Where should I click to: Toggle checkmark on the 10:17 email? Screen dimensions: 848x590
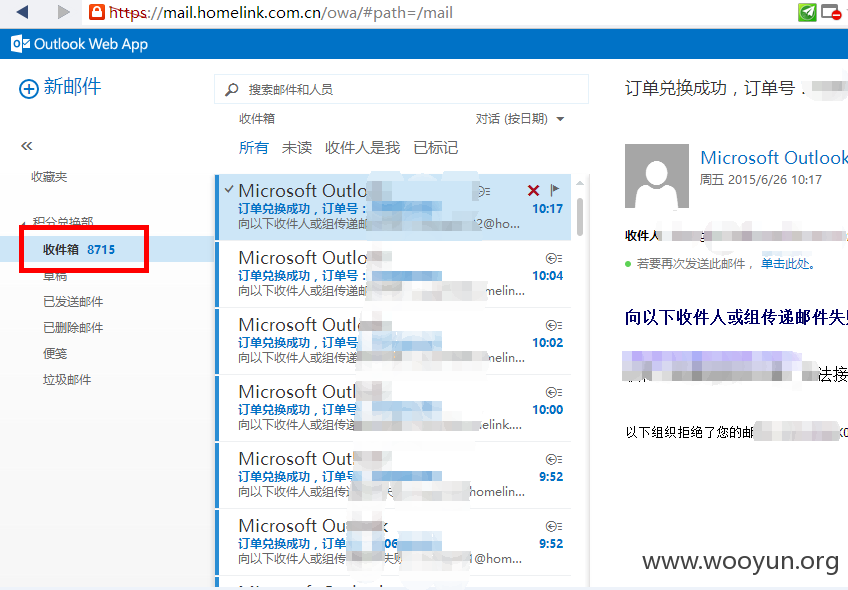229,189
